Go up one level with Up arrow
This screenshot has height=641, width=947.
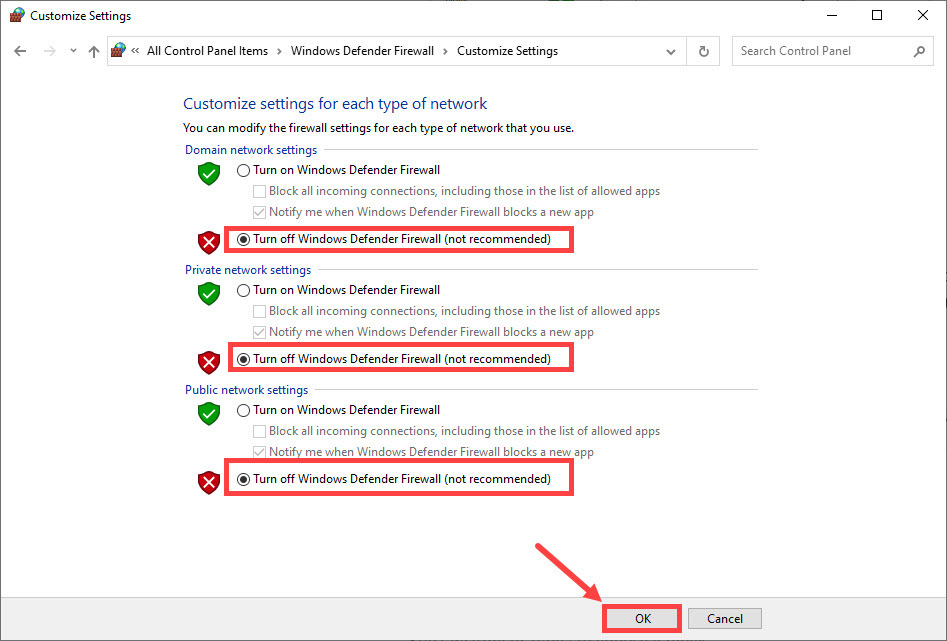pos(94,51)
